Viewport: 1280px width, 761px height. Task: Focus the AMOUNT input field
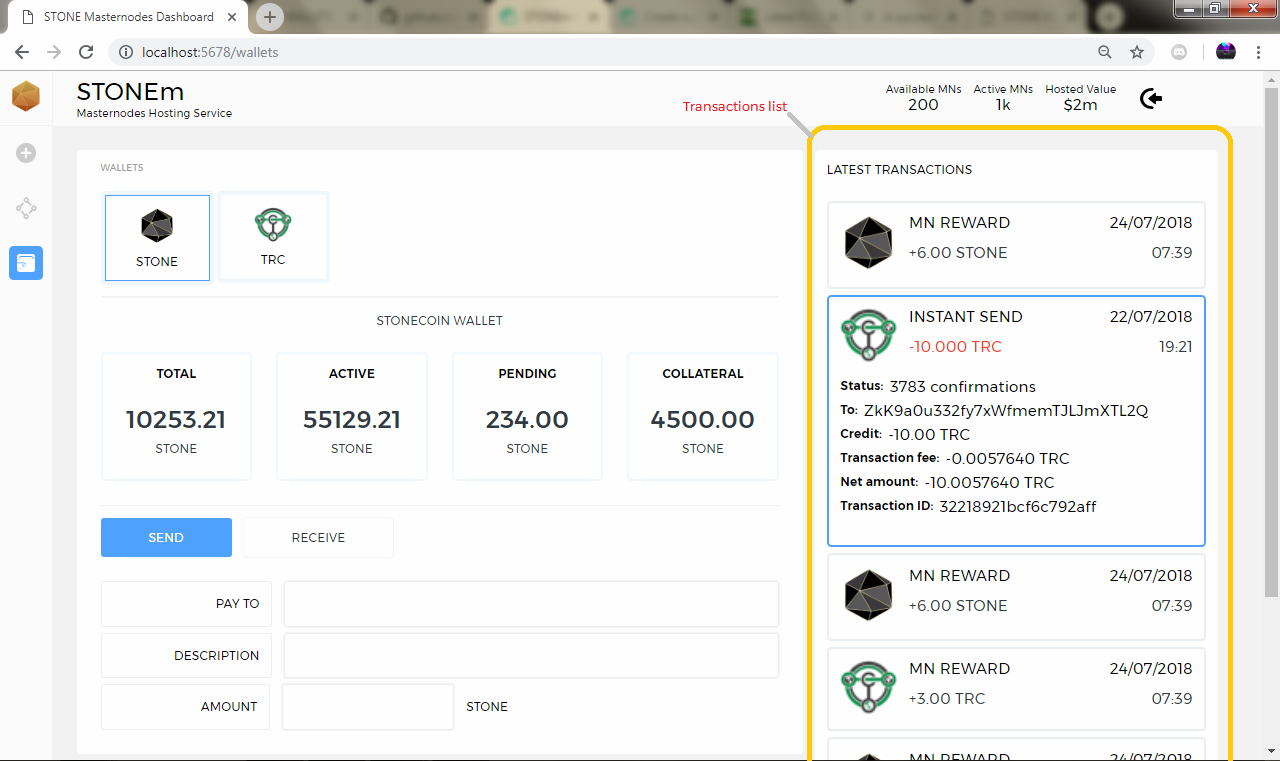coord(368,707)
